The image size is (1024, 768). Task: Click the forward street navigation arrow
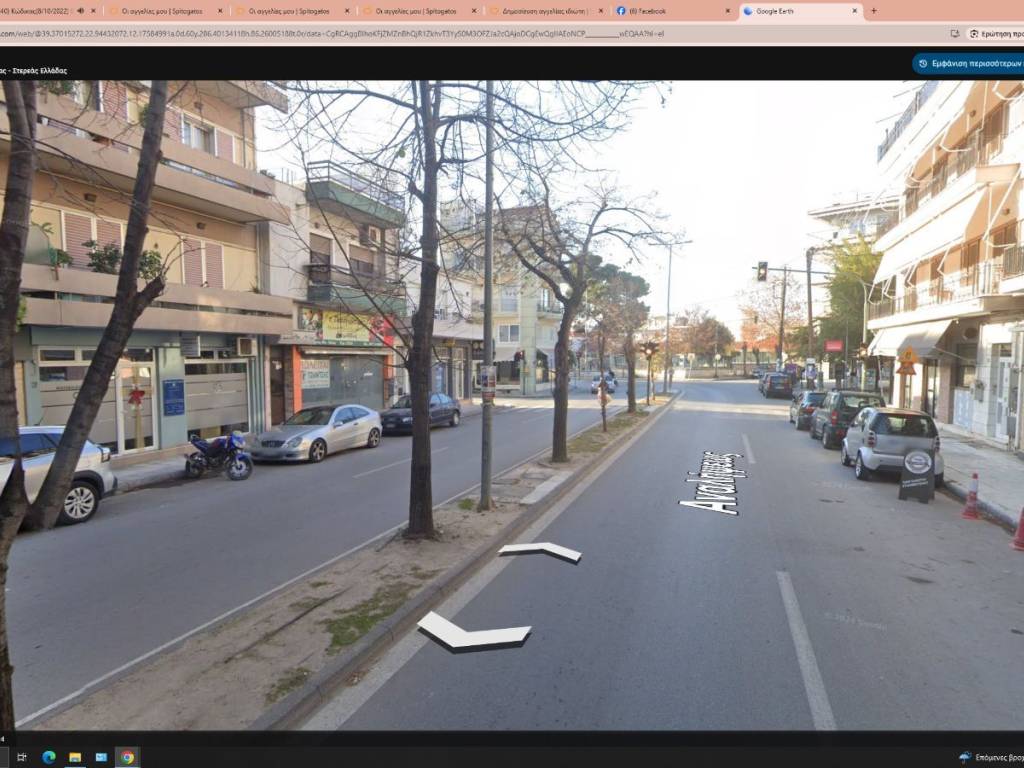coord(541,551)
